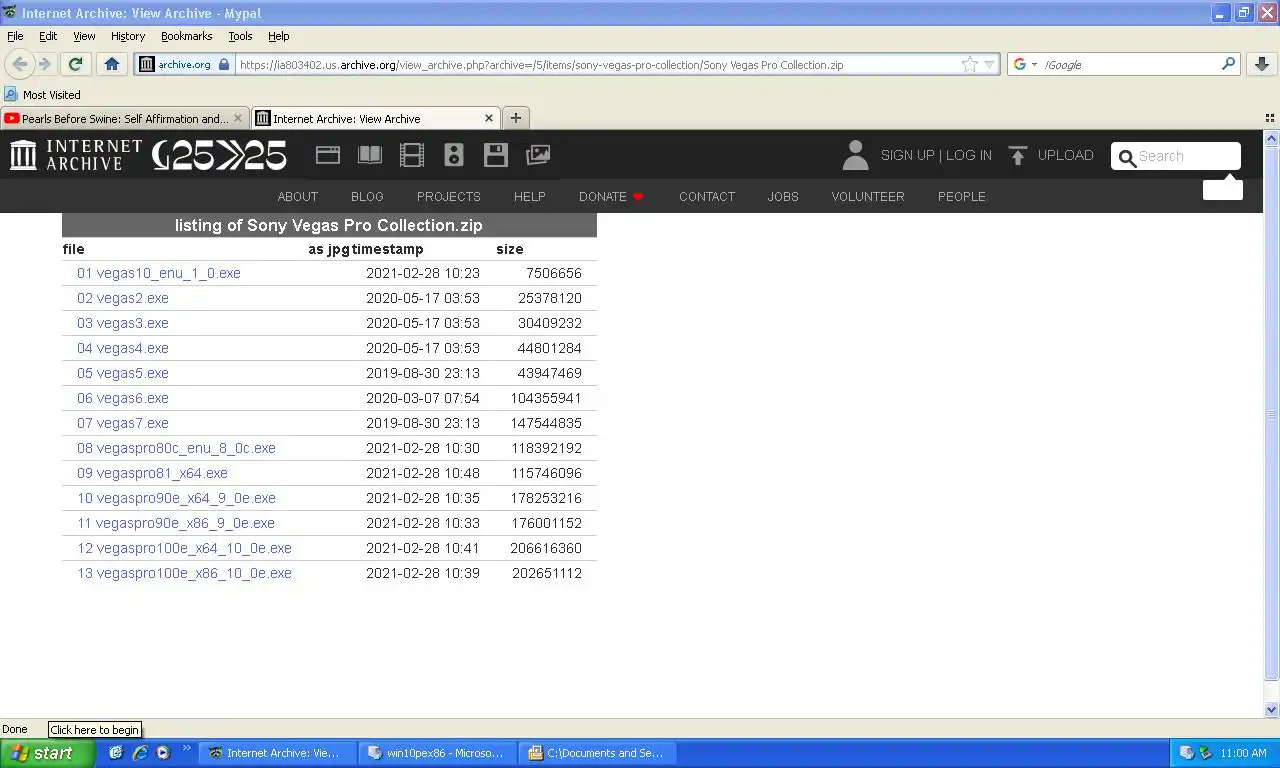
Task: Open the HELP link in the Archive navigation
Action: [x=529, y=196]
